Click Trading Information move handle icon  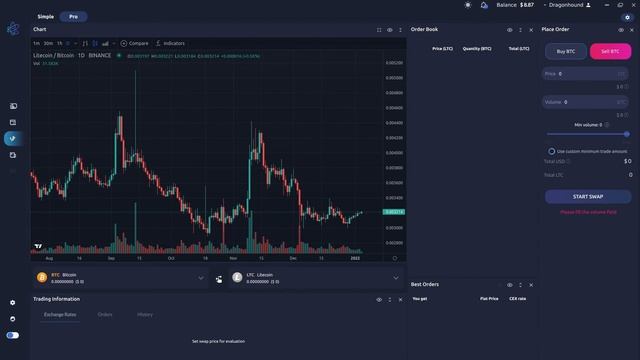click(x=390, y=300)
